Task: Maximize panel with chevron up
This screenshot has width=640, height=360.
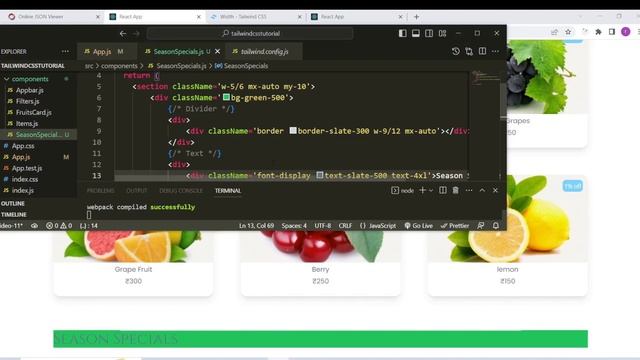Action: 482,190
